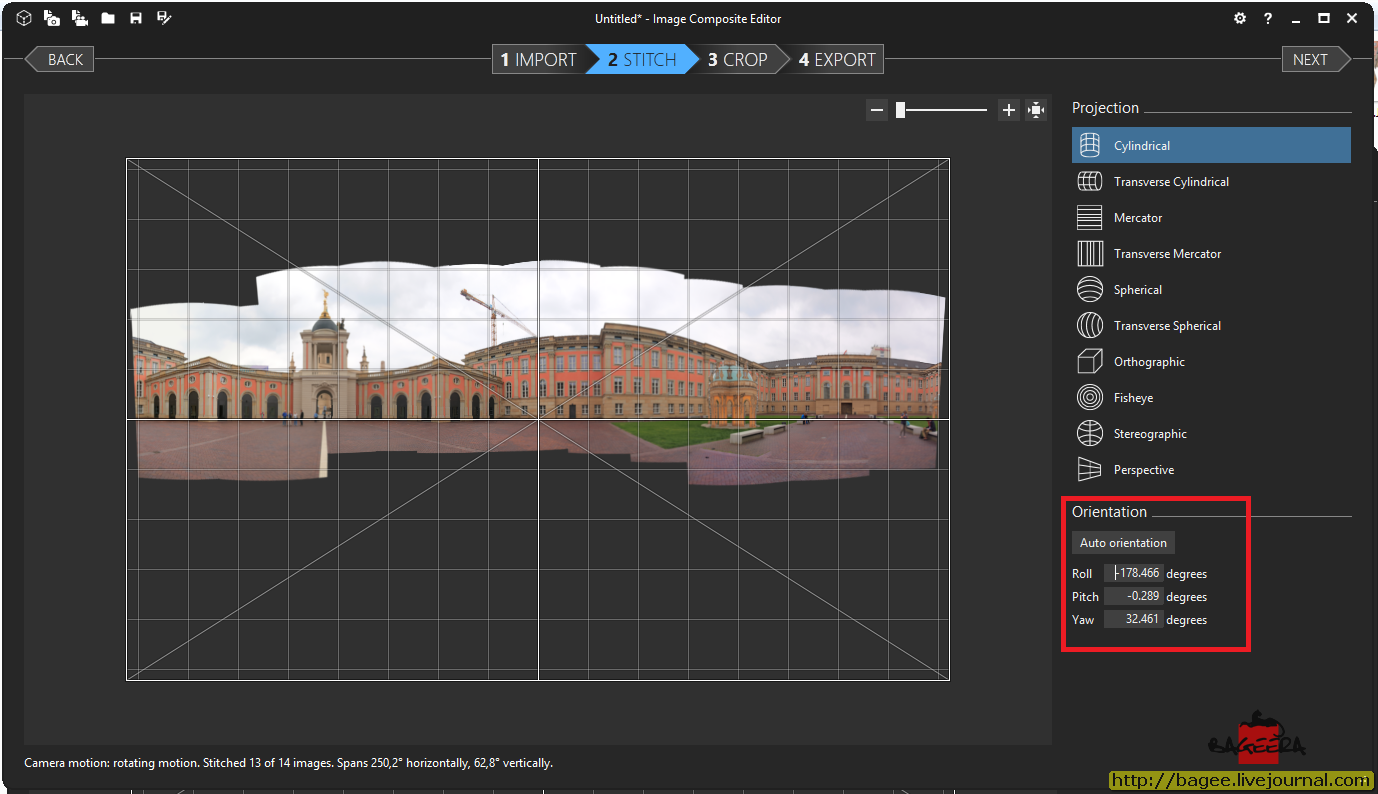This screenshot has width=1378, height=794.
Task: Select Transverse Cylindrical projection label
Action: pos(1172,182)
